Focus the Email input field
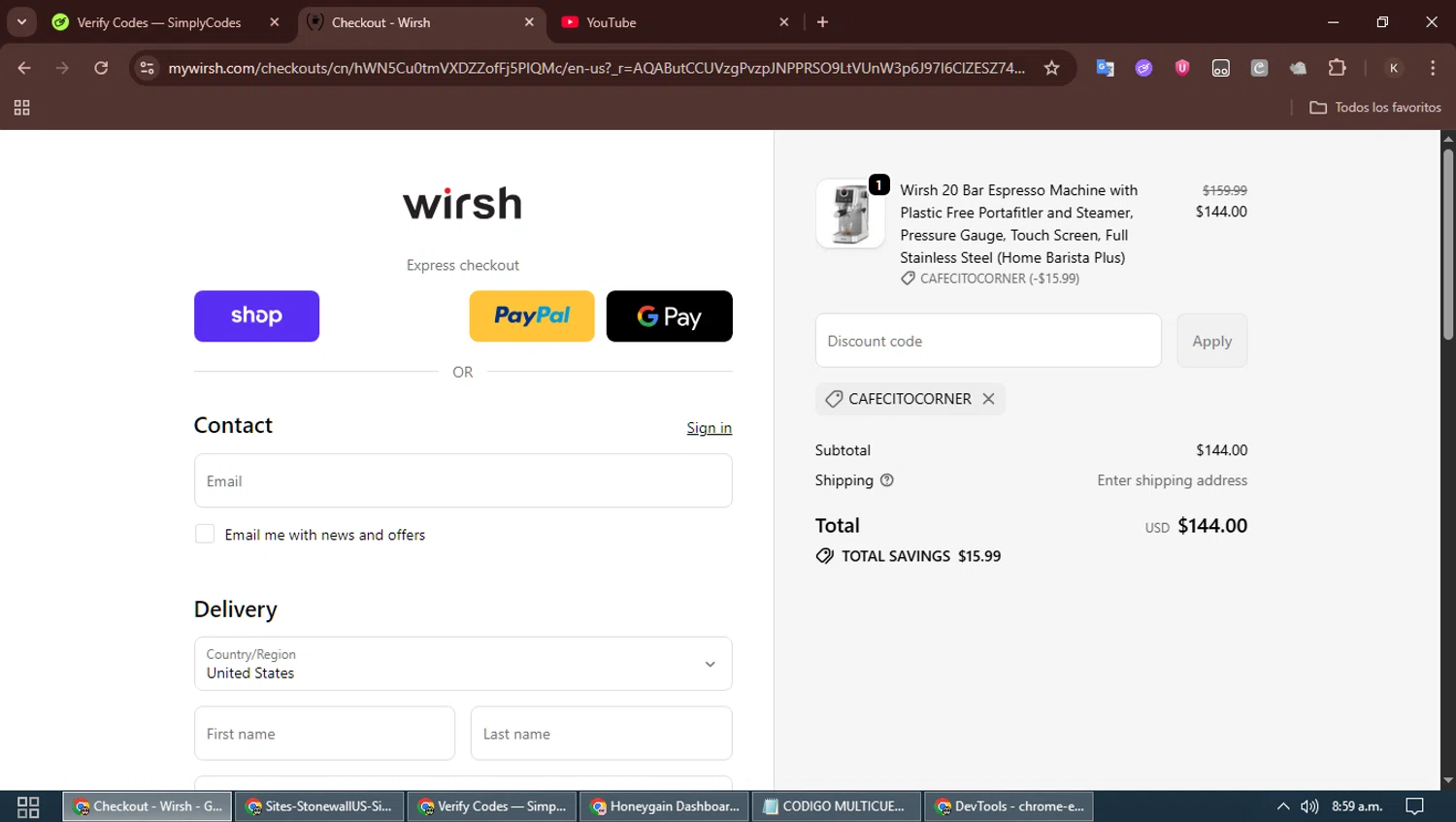Viewport: 1456px width, 822px height. (x=463, y=480)
